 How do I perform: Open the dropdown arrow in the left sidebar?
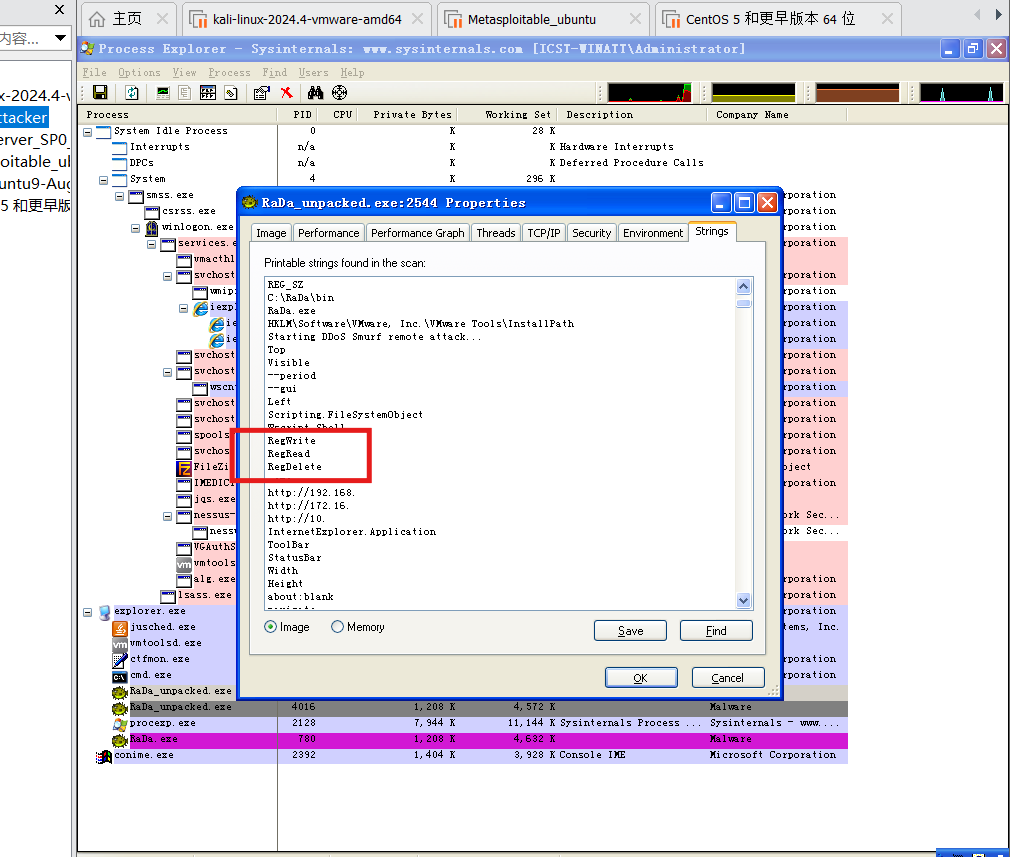tap(60, 38)
